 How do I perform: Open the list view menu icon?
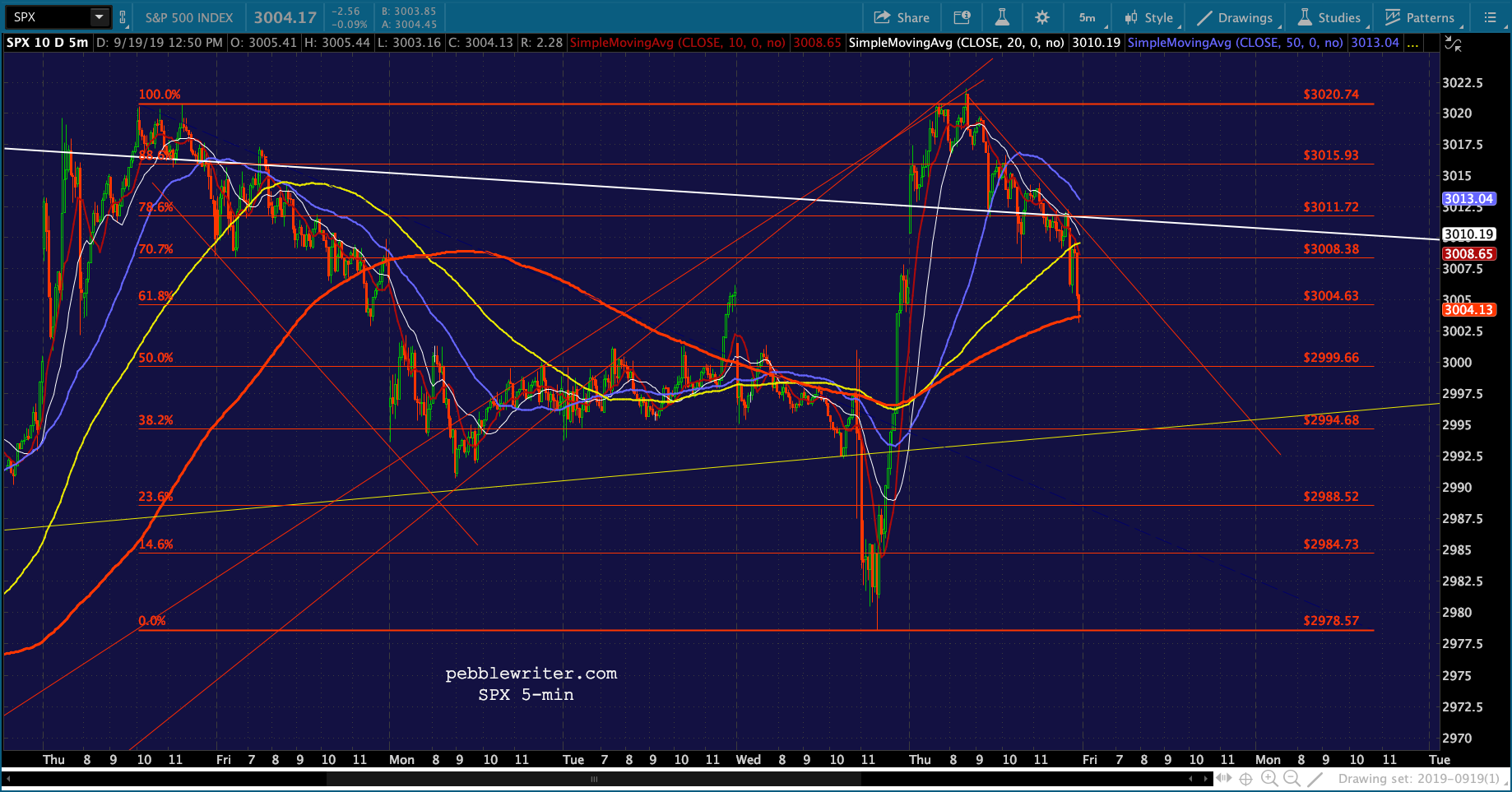(x=1490, y=17)
